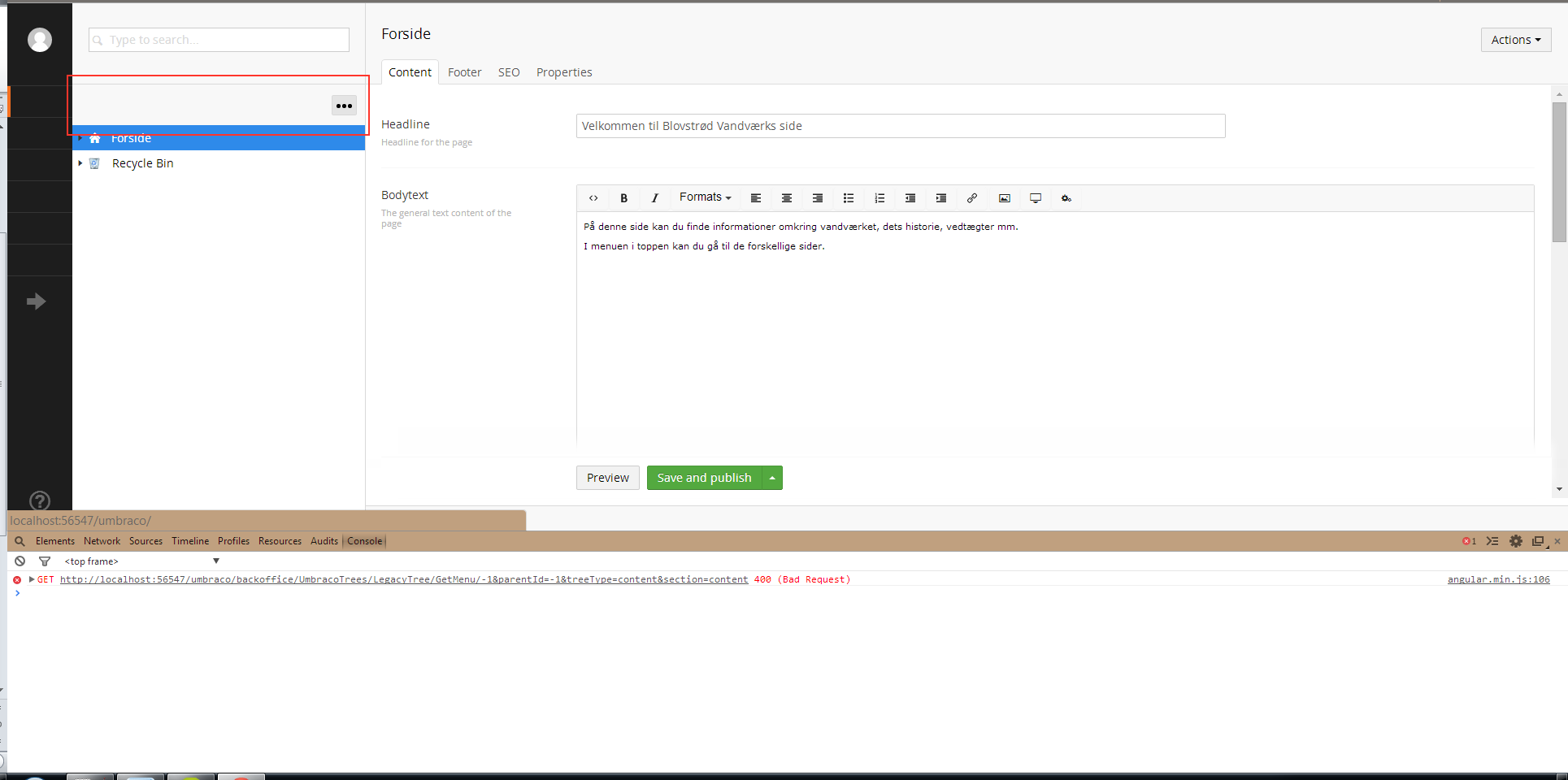The width and height of the screenshot is (1568, 780).
Task: Click the Headline text input
Action: [x=901, y=126]
